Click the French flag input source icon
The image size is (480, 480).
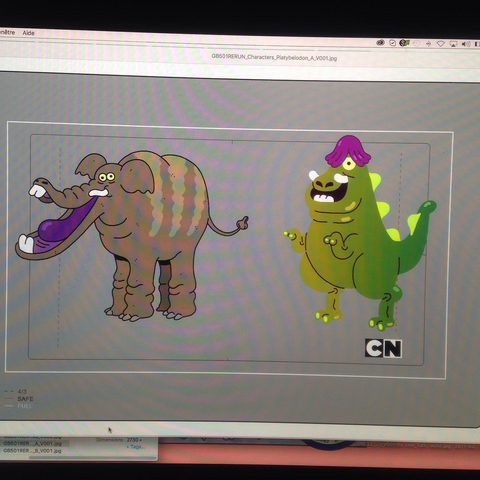(x=477, y=44)
